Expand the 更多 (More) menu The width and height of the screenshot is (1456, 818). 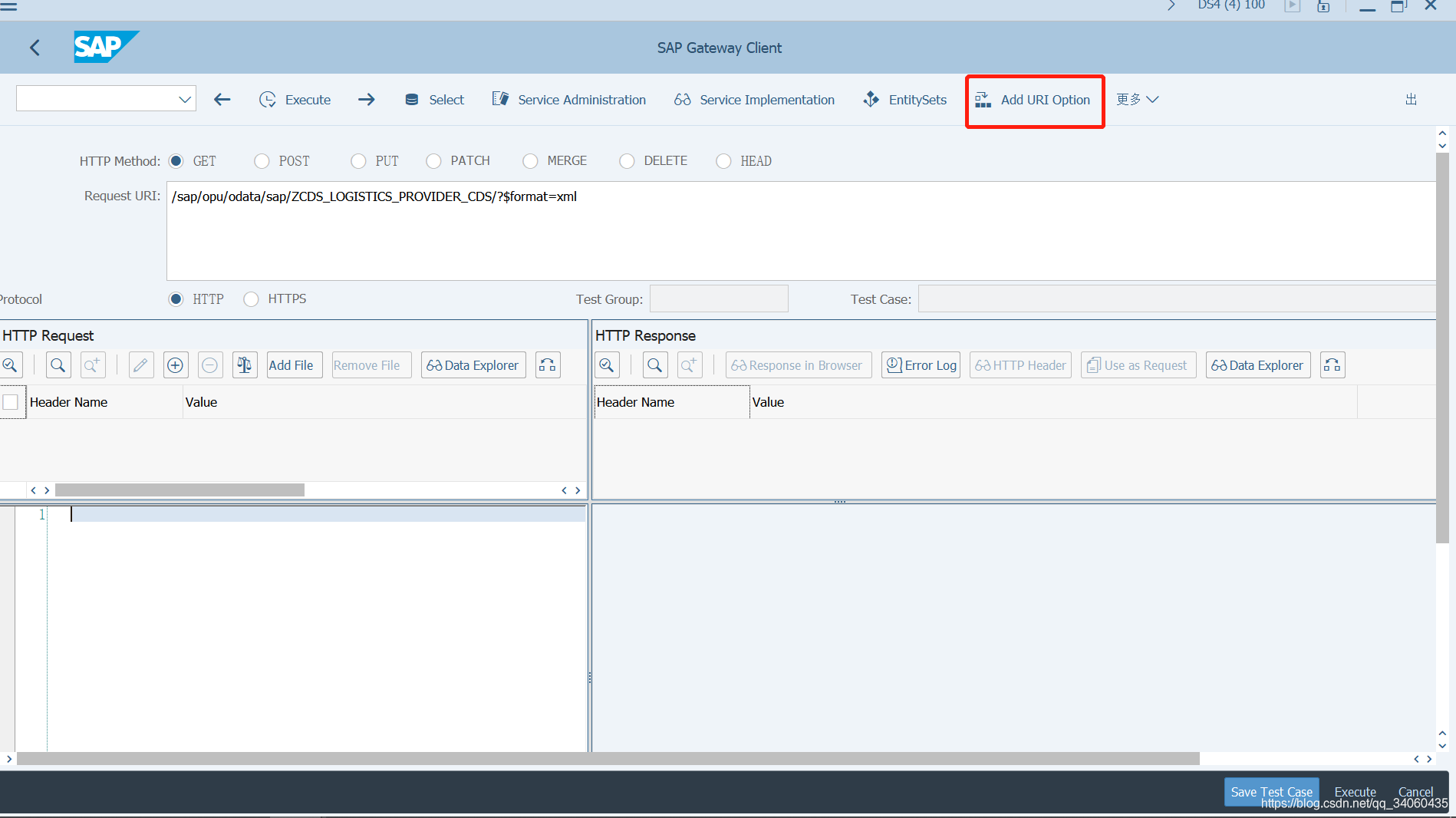[x=1138, y=100]
